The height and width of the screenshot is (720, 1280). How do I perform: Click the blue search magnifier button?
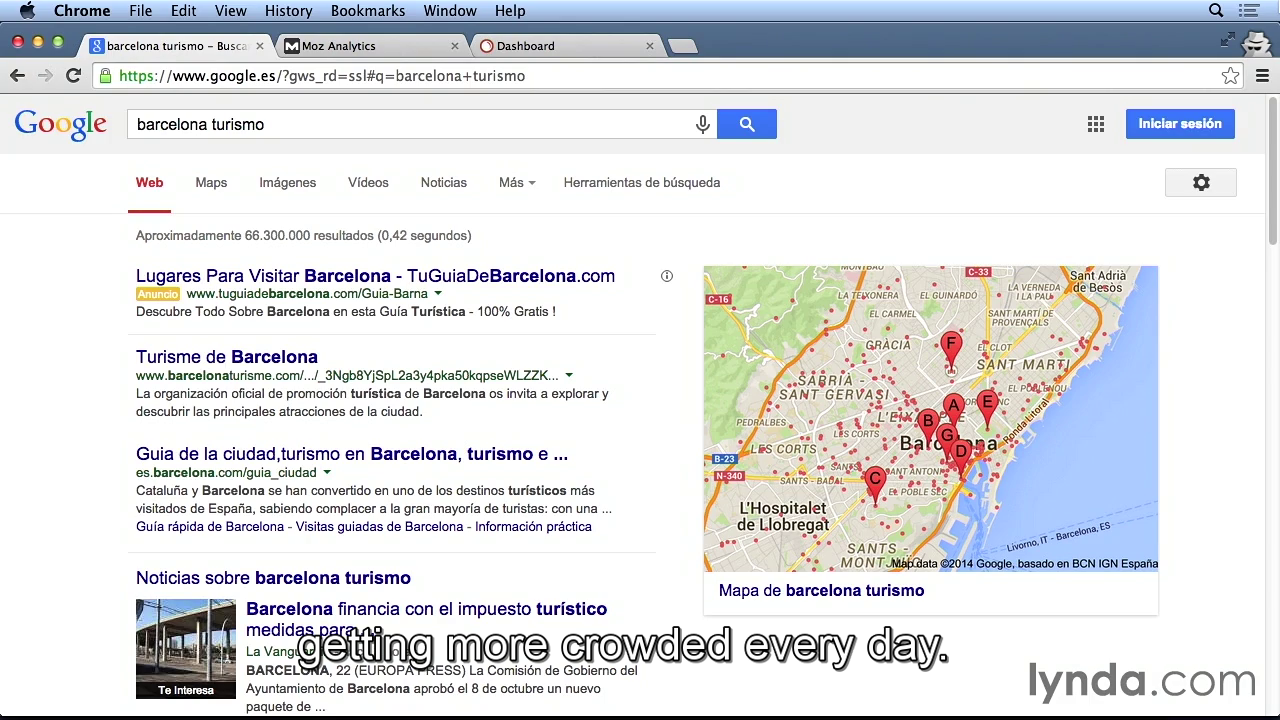click(x=747, y=124)
